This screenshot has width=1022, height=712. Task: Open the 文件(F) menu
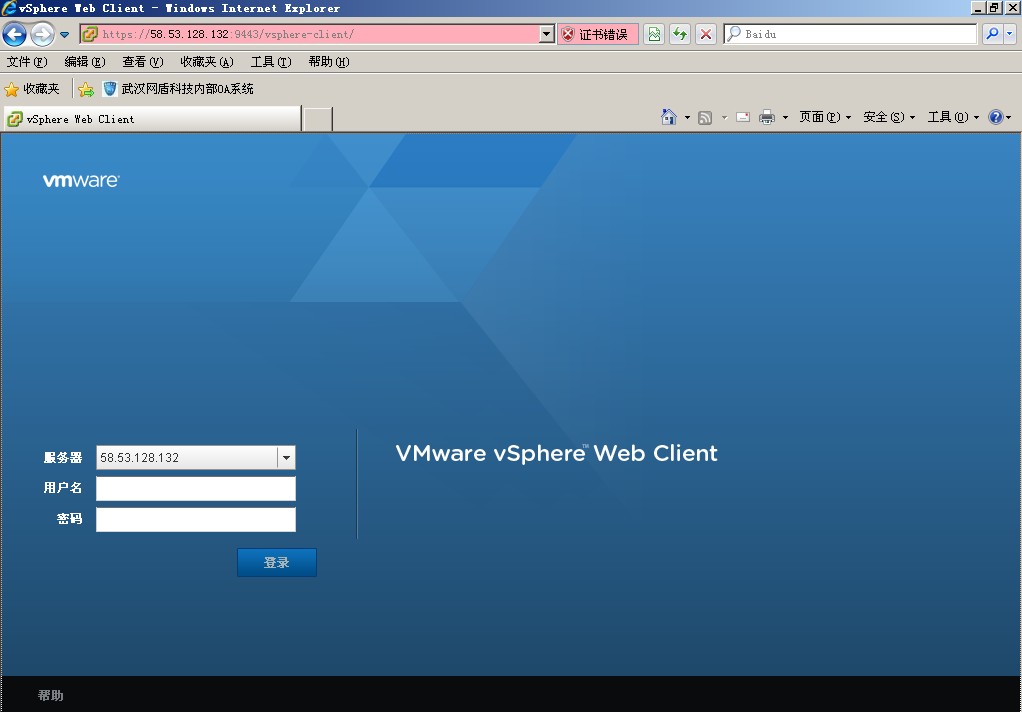coord(27,62)
